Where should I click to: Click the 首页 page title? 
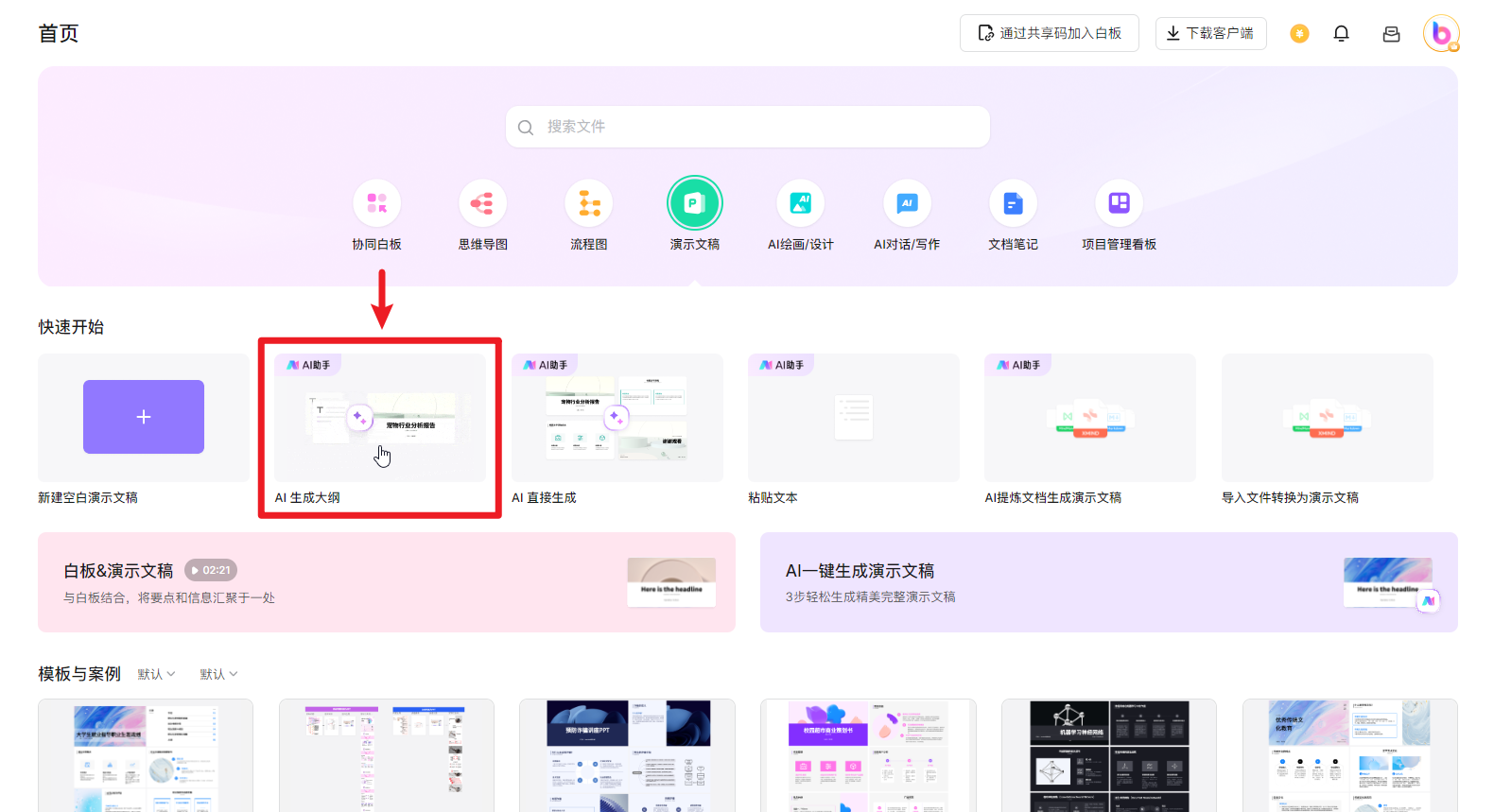[x=59, y=33]
